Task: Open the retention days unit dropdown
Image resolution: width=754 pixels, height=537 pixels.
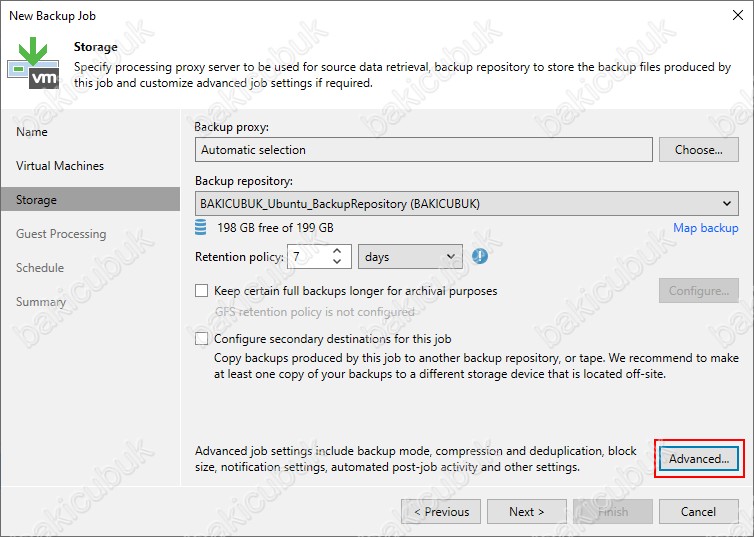Action: tap(410, 257)
